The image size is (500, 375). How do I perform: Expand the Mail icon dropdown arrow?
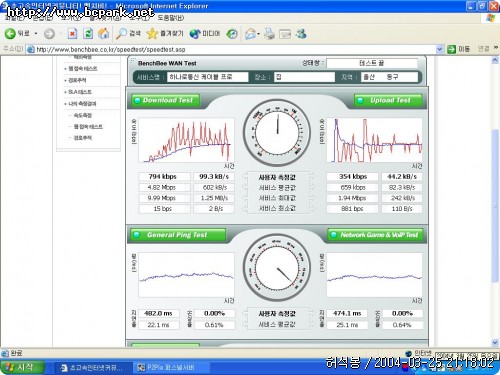258,34
